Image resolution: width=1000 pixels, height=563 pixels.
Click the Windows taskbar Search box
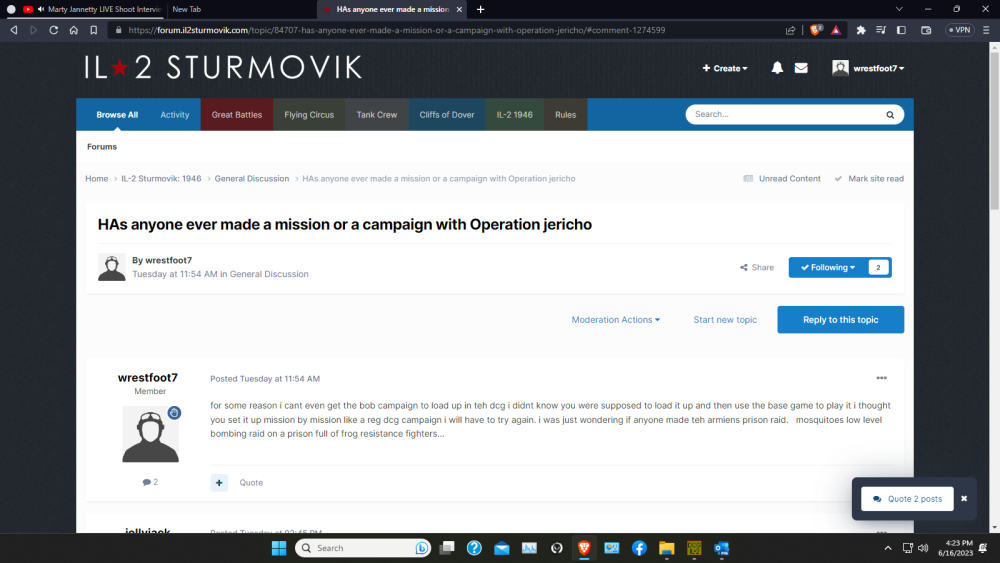pyautogui.click(x=362, y=548)
